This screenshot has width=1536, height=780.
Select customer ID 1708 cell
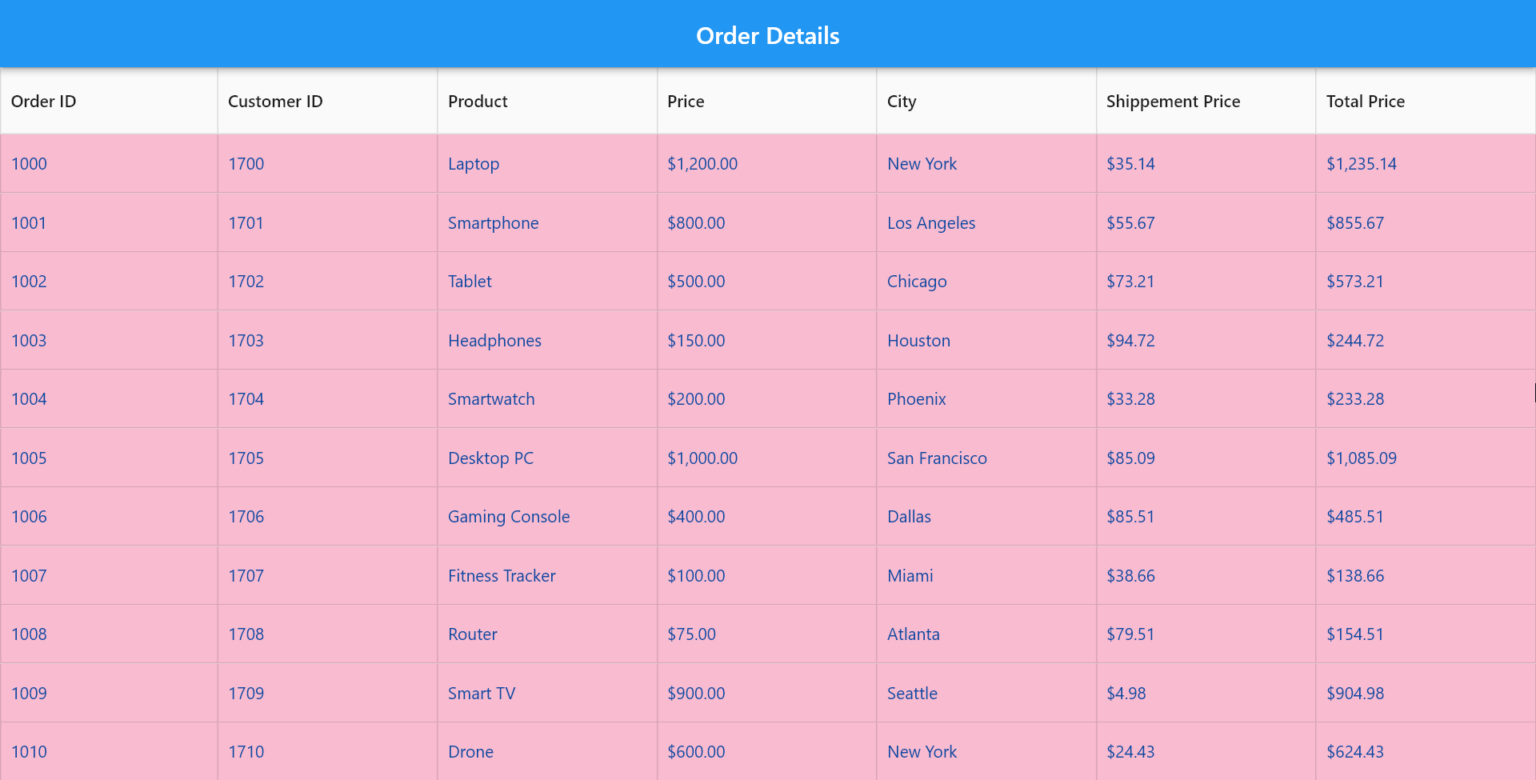coord(246,633)
